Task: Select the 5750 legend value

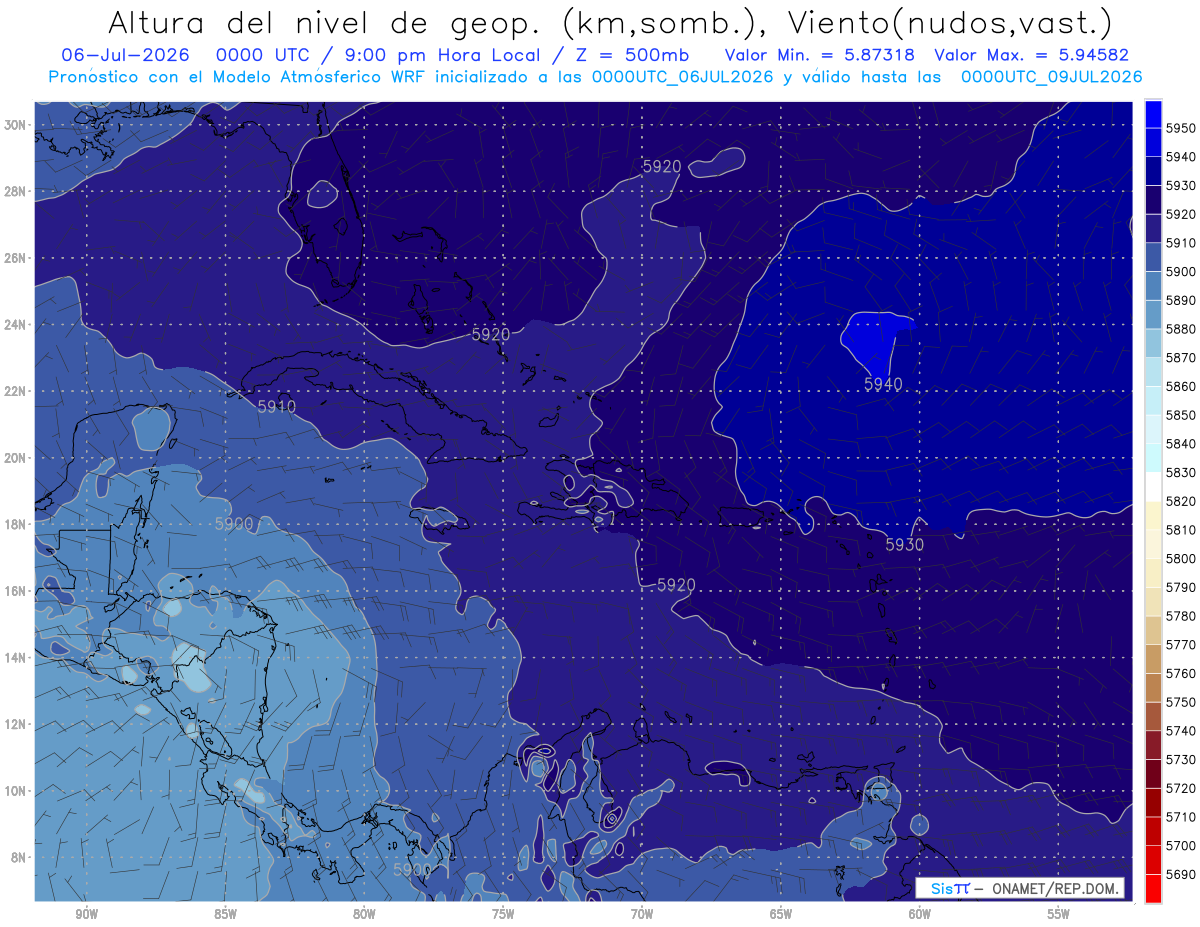Action: [1181, 702]
